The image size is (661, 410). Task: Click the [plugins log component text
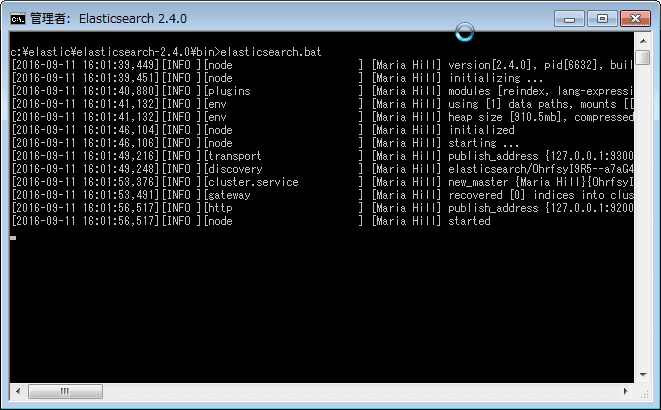(x=227, y=91)
